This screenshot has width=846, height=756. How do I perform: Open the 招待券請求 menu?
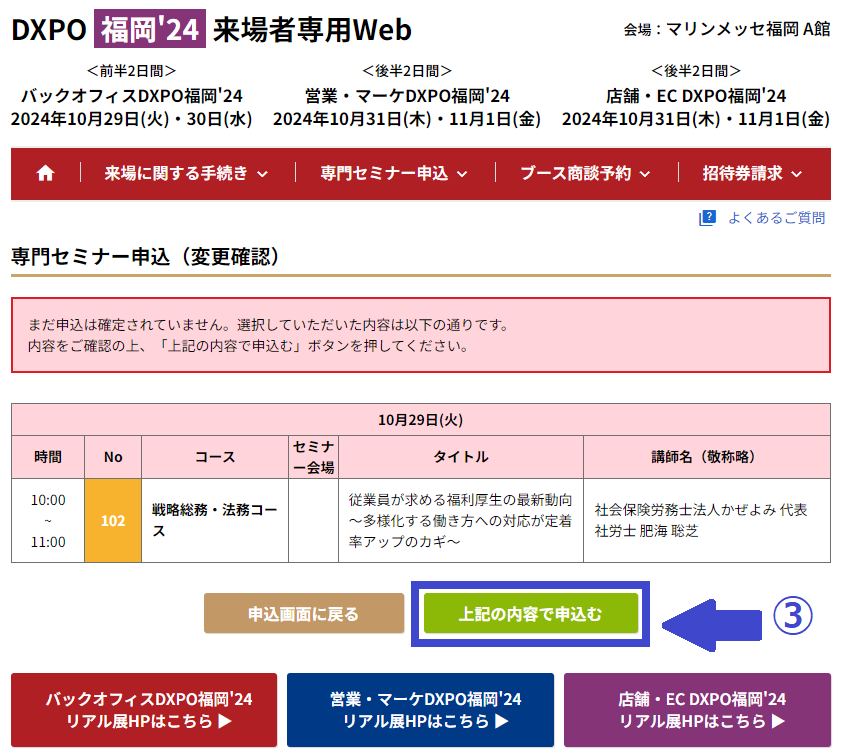pos(752,173)
